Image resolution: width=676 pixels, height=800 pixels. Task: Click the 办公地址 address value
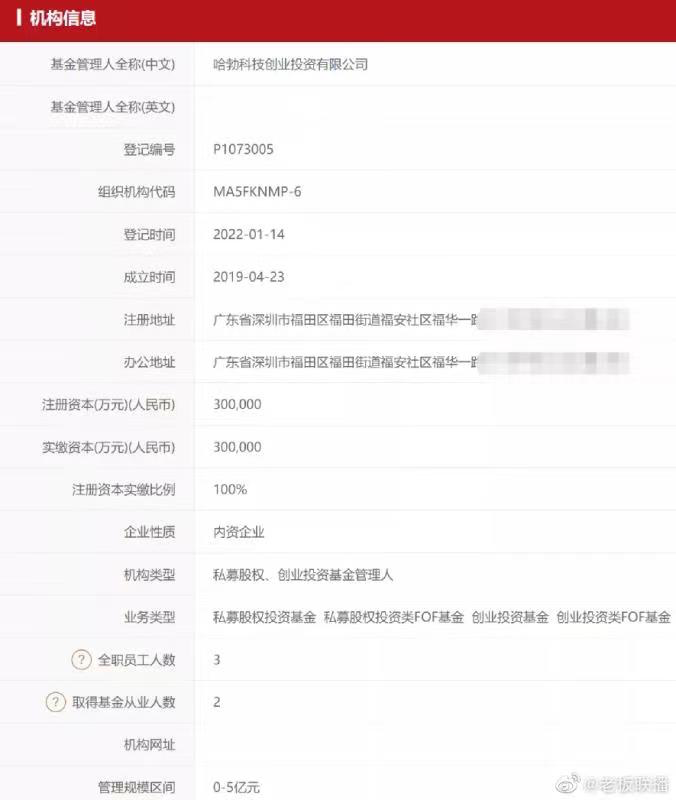[x=421, y=362]
